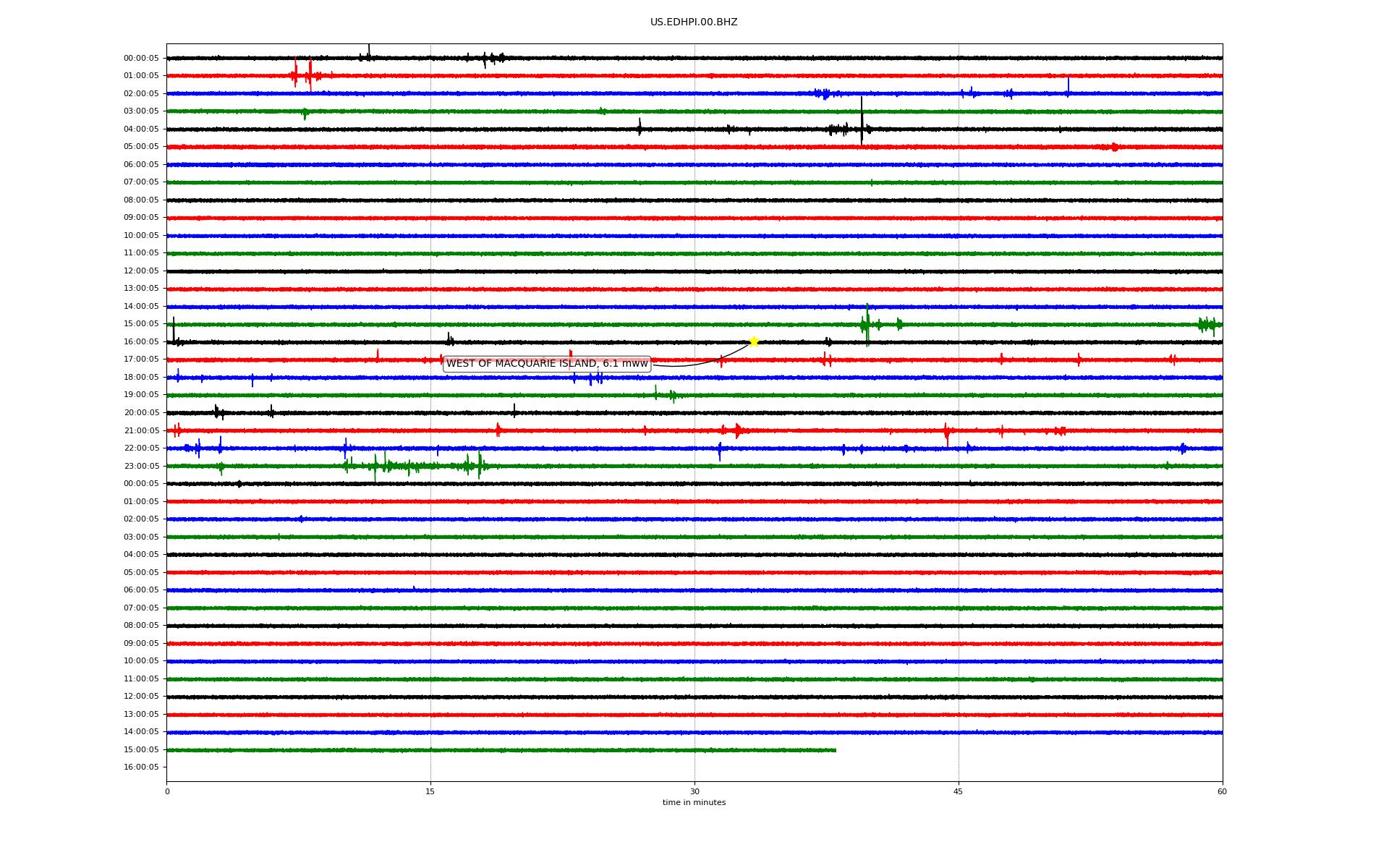Viewport: 1389px width, 868px height.
Task: Click the x-axis tick label 45
Action: 959,791
